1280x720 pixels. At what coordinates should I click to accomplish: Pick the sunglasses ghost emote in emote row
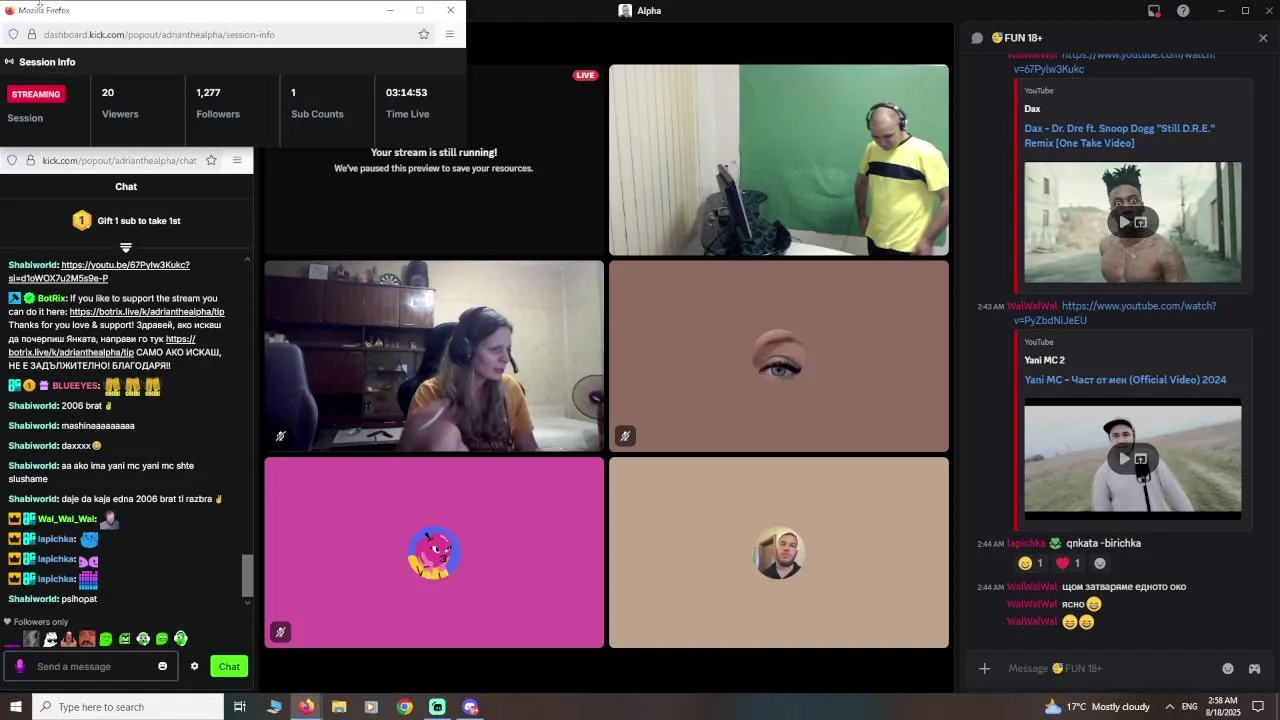(x=50, y=638)
